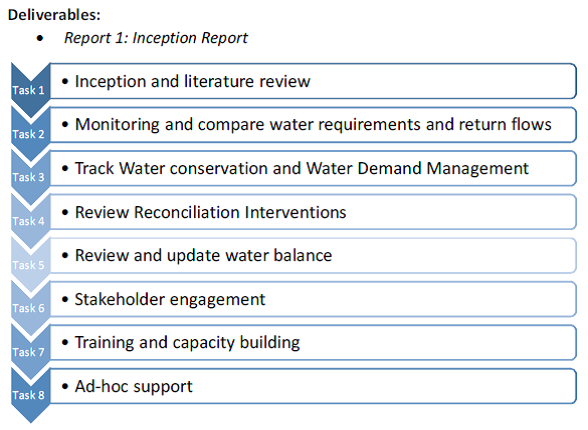Click the Task 8 chevron arrow

coord(30,395)
